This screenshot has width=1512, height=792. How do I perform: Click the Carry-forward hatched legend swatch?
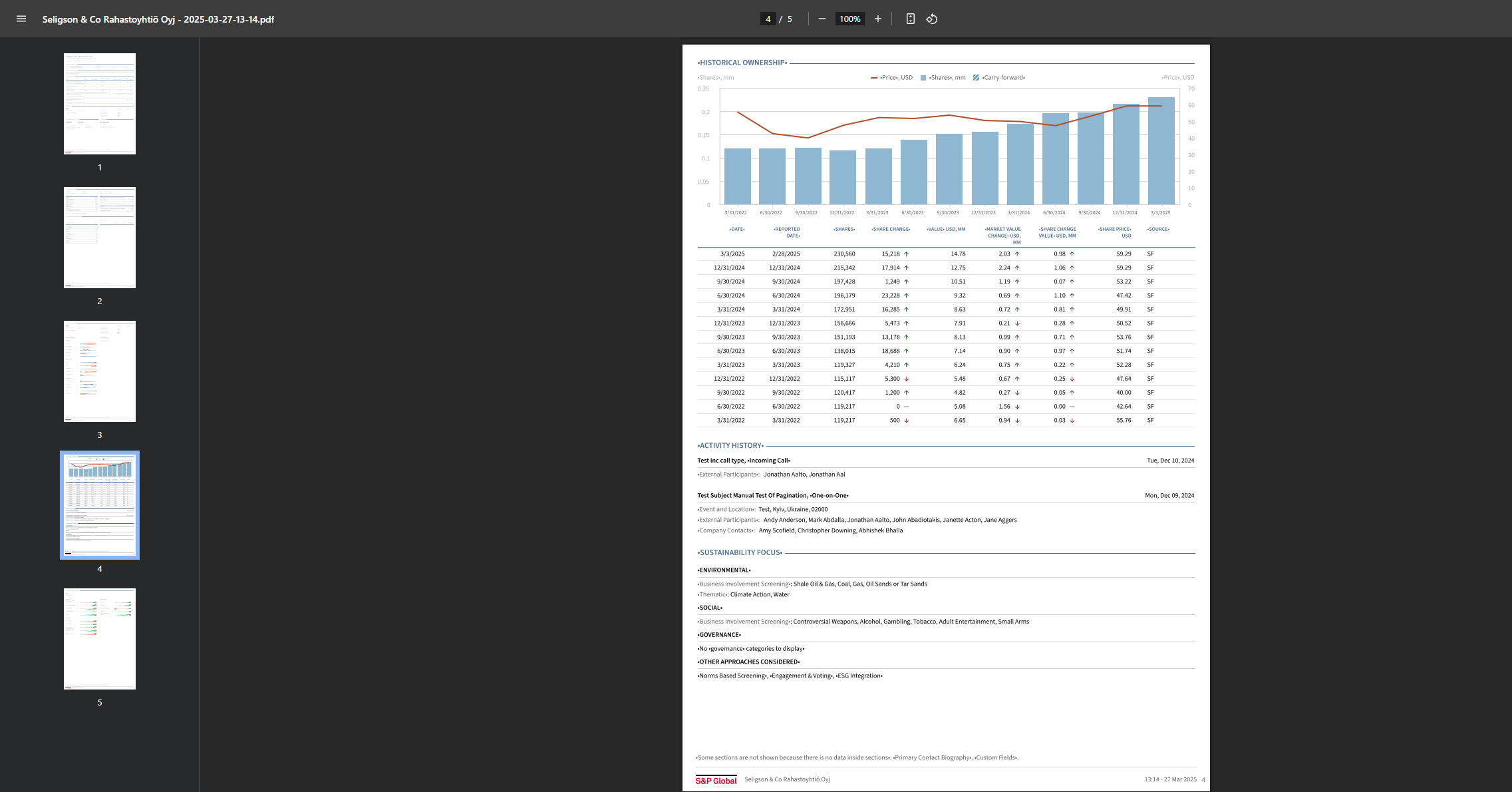tap(976, 78)
